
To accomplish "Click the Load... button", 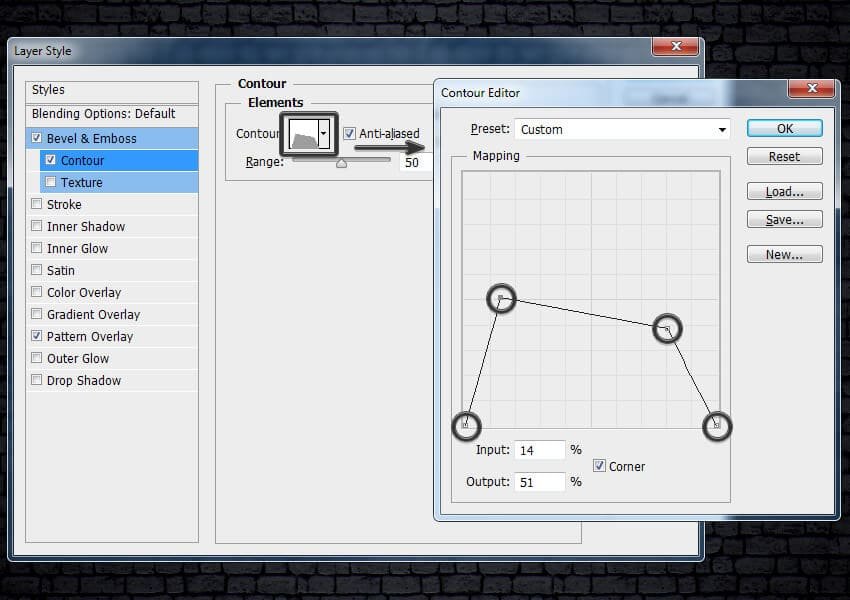I will point(784,192).
